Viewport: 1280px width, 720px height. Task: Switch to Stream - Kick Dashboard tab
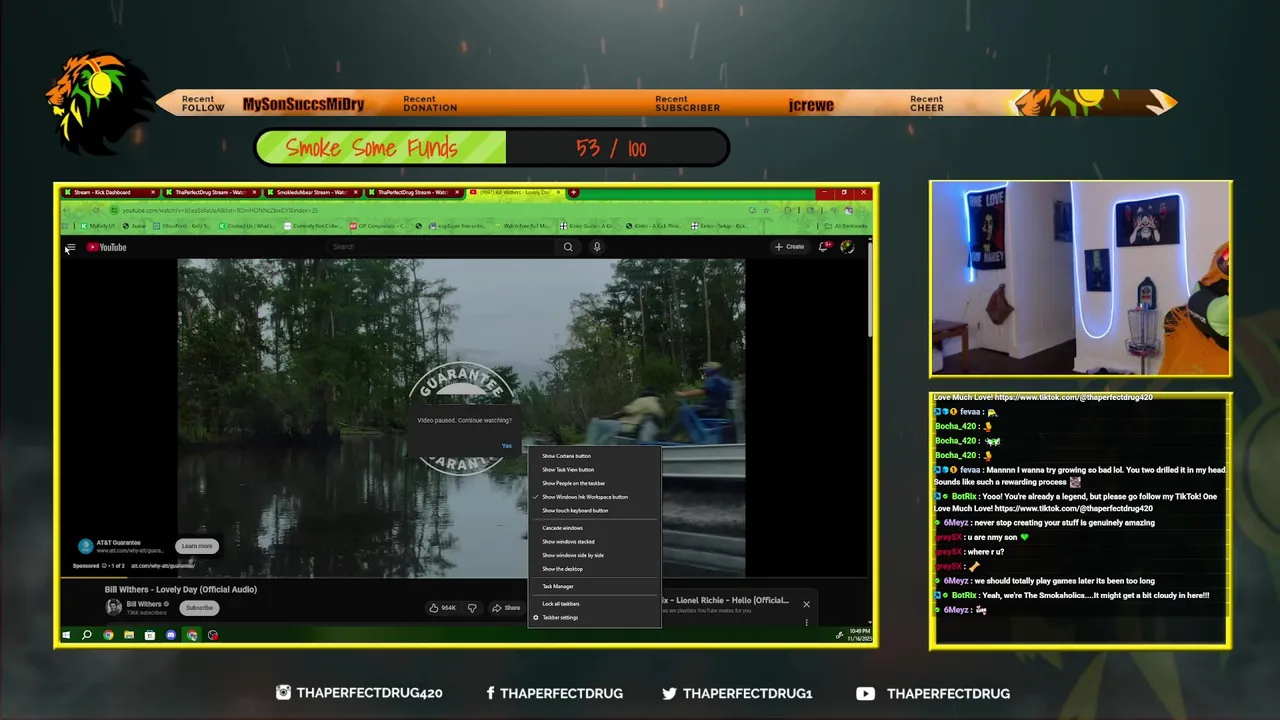[109, 192]
